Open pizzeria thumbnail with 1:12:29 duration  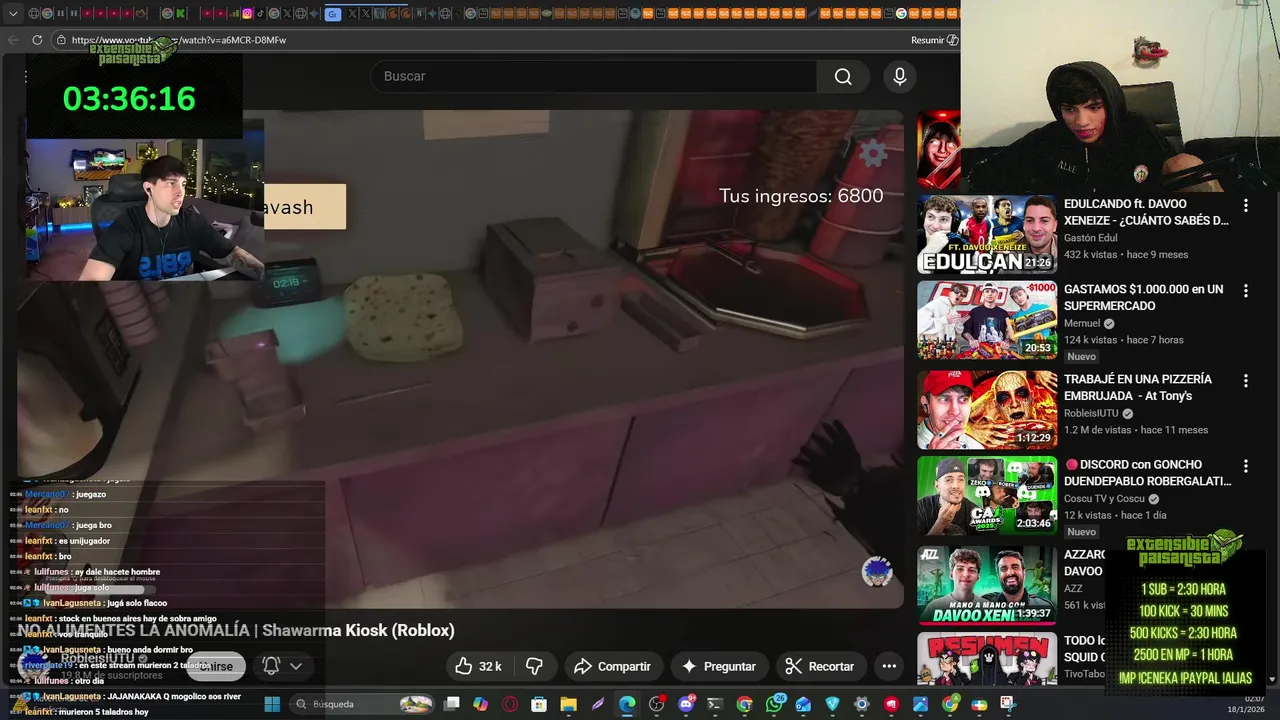pos(987,410)
